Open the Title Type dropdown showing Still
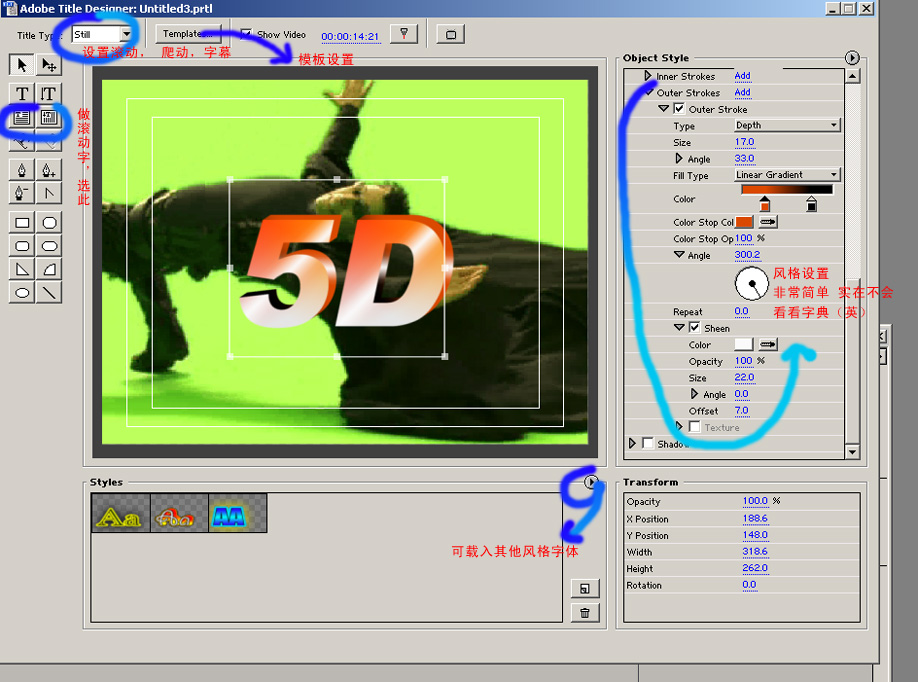 pyautogui.click(x=102, y=35)
